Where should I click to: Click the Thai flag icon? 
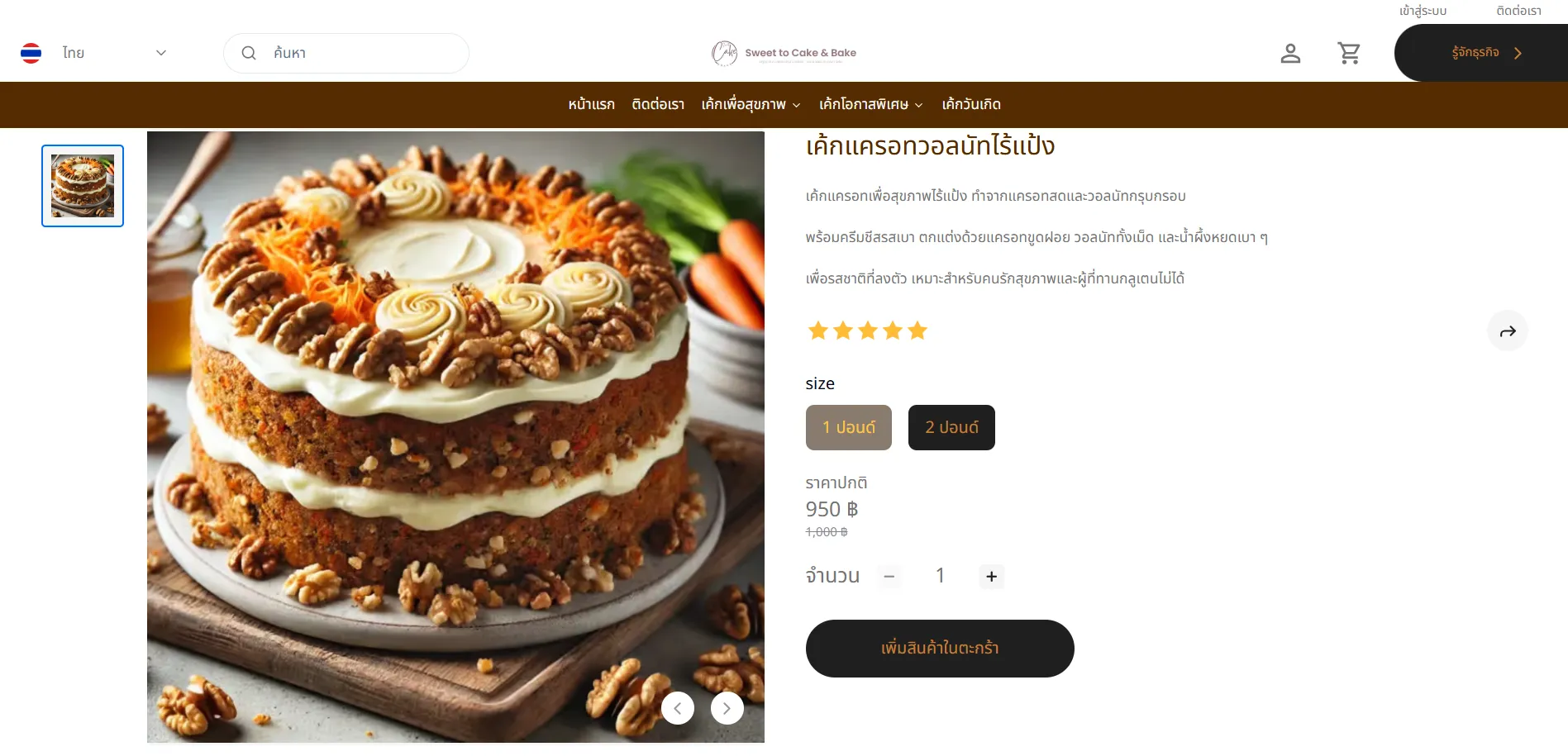point(31,53)
